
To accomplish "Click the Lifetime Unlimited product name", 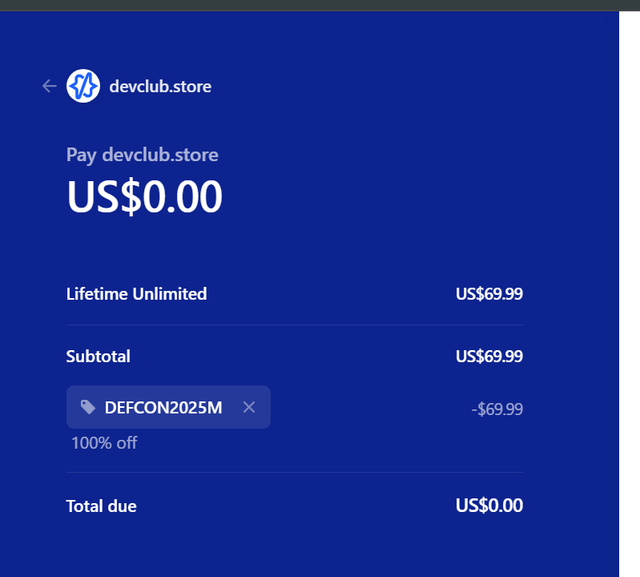I will pos(136,294).
